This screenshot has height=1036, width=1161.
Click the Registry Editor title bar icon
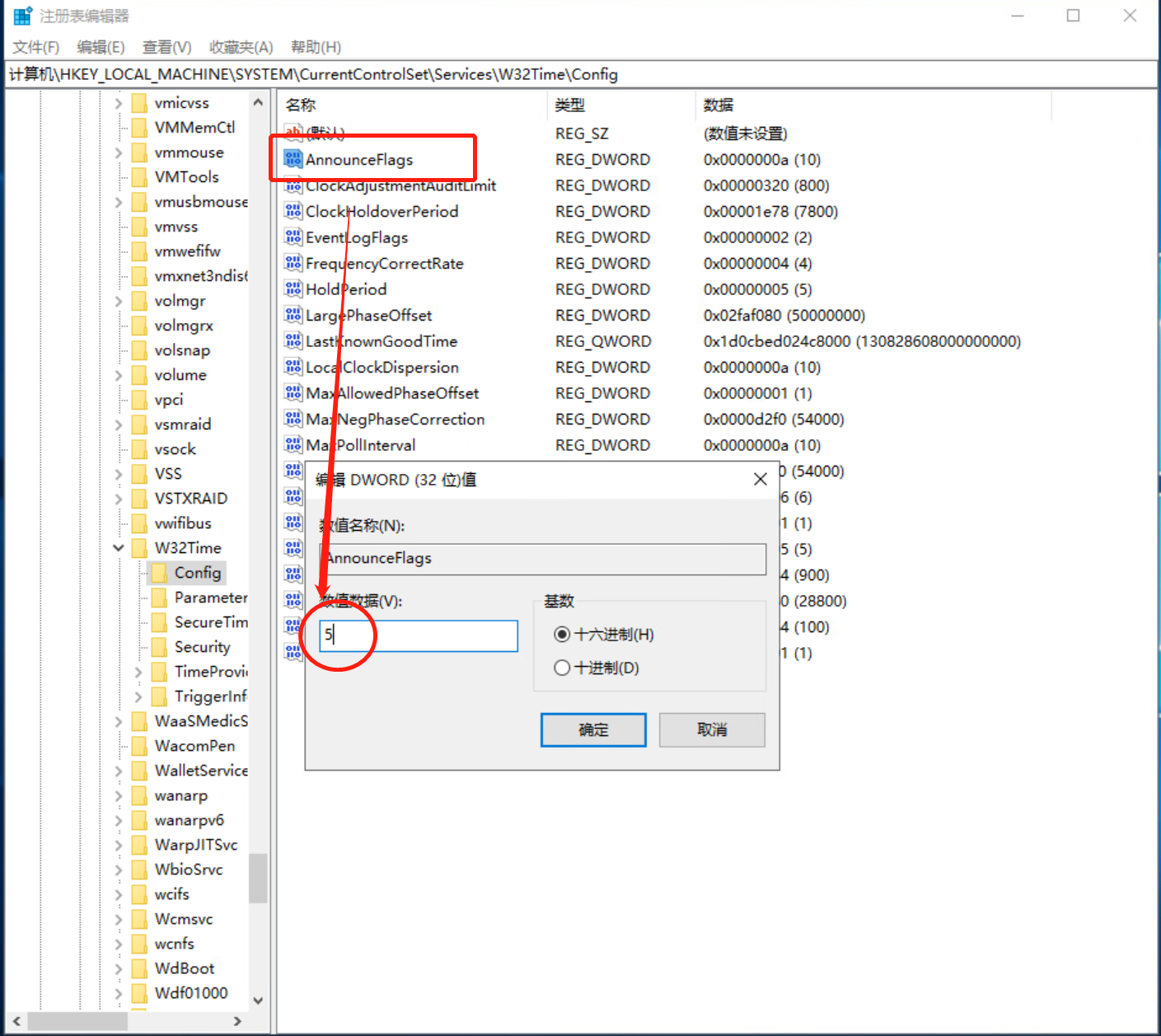21,15
